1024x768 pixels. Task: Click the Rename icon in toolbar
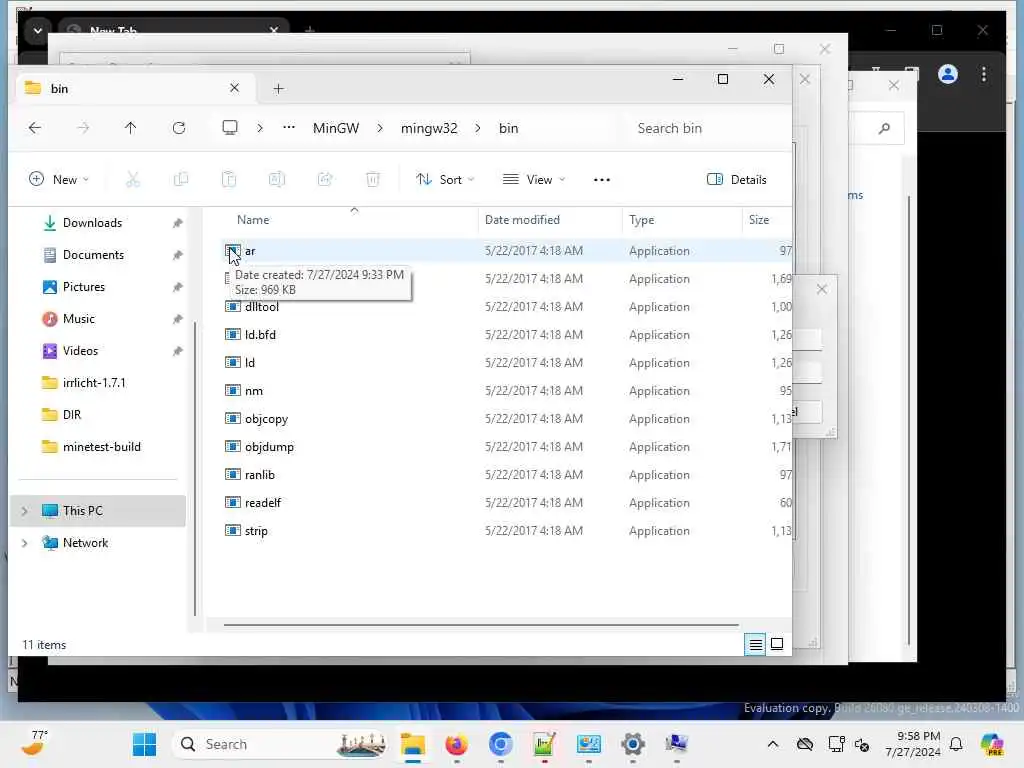tap(277, 180)
